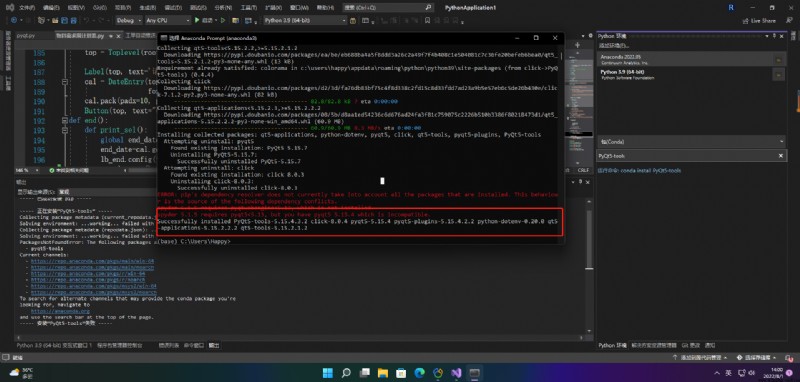The image size is (800, 382).
Task: Click the conda install PyQt5-tools command link
Action: [x=651, y=171]
